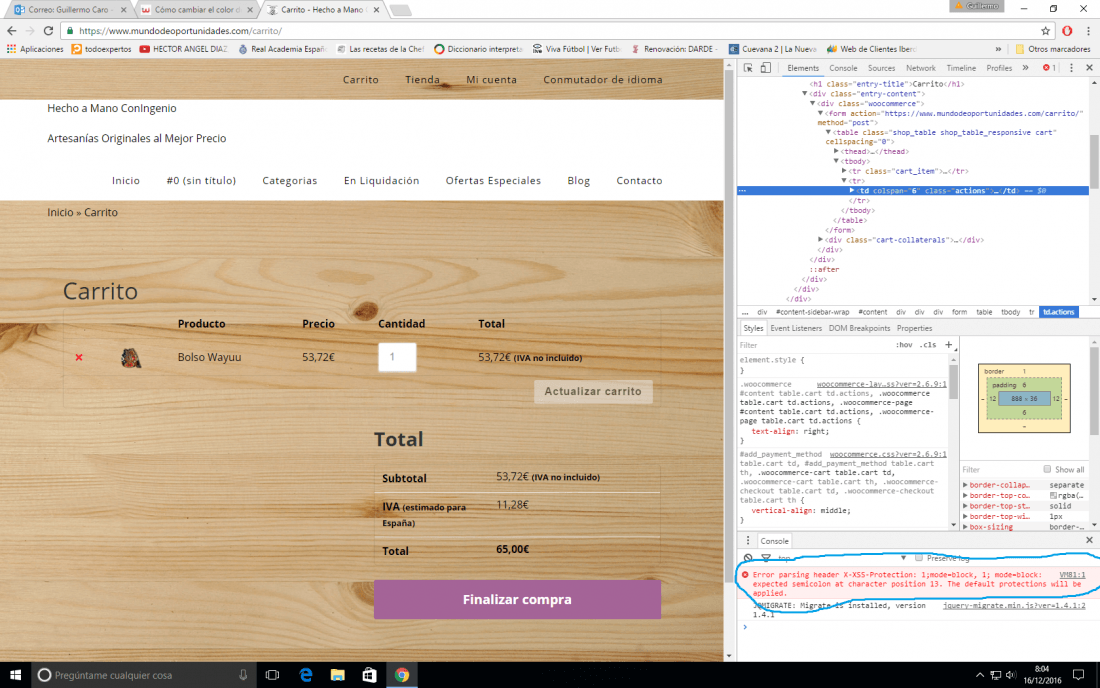Switch to the Console DevTools tab
The height and width of the screenshot is (688, 1100).
coord(843,68)
